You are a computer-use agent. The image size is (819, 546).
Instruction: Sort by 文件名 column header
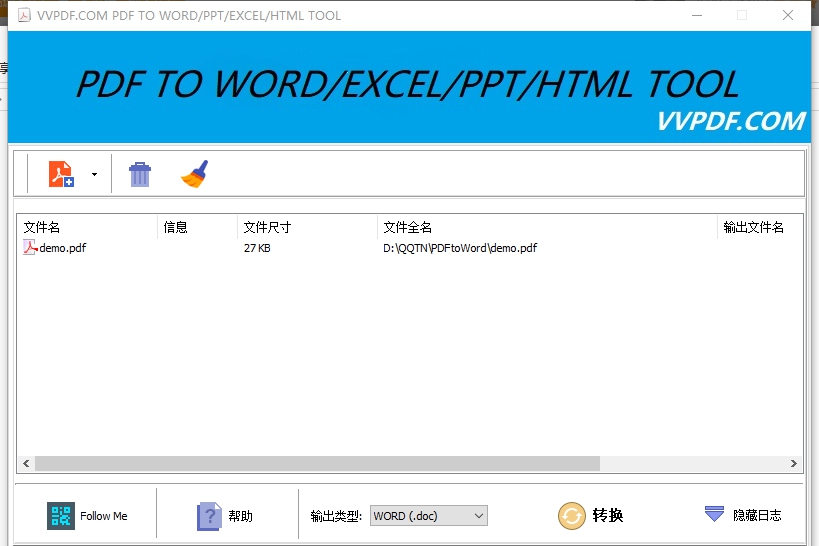(88, 227)
